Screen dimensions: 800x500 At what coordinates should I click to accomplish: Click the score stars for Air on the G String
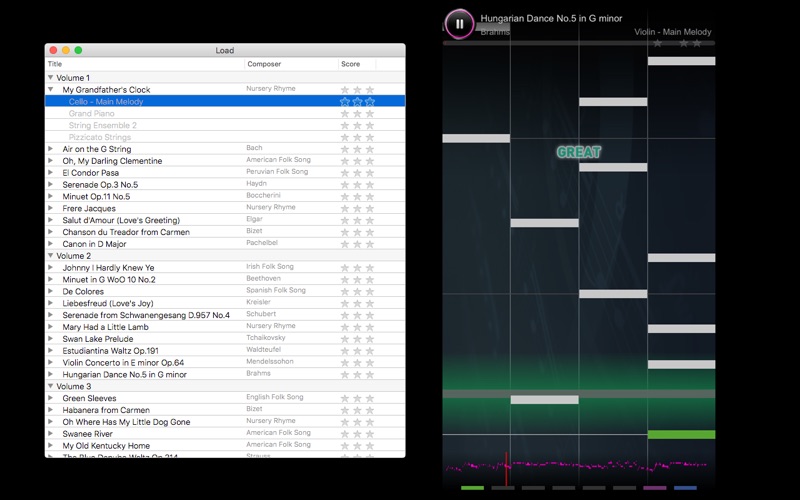pos(357,149)
